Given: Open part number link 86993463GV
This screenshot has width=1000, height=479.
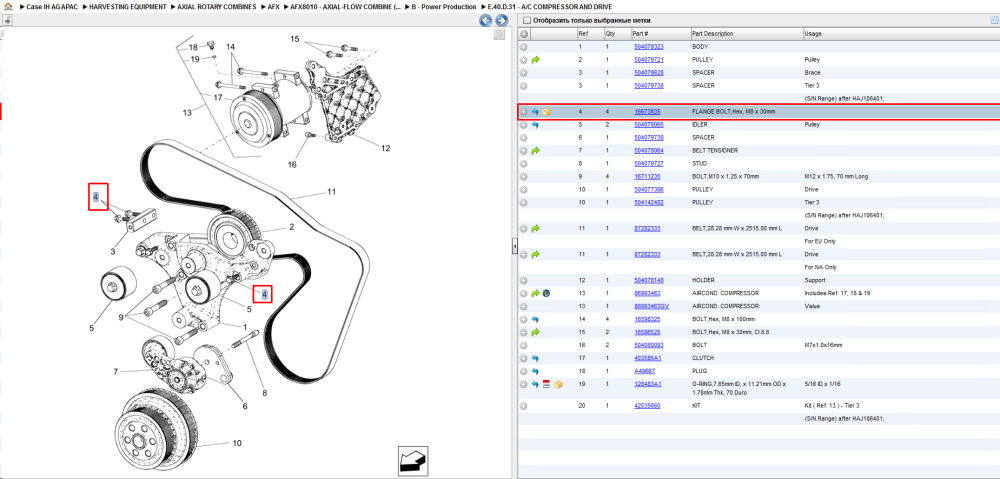Looking at the screenshot, I should (x=651, y=306).
